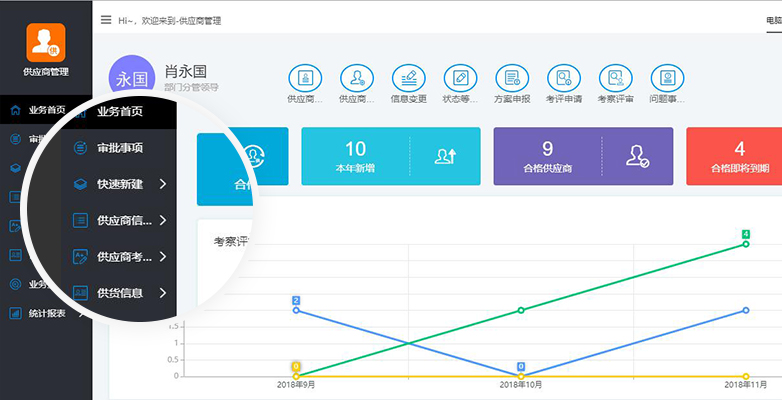Click the red 合格即将到期 card
782x400 pixels.
tap(734, 156)
